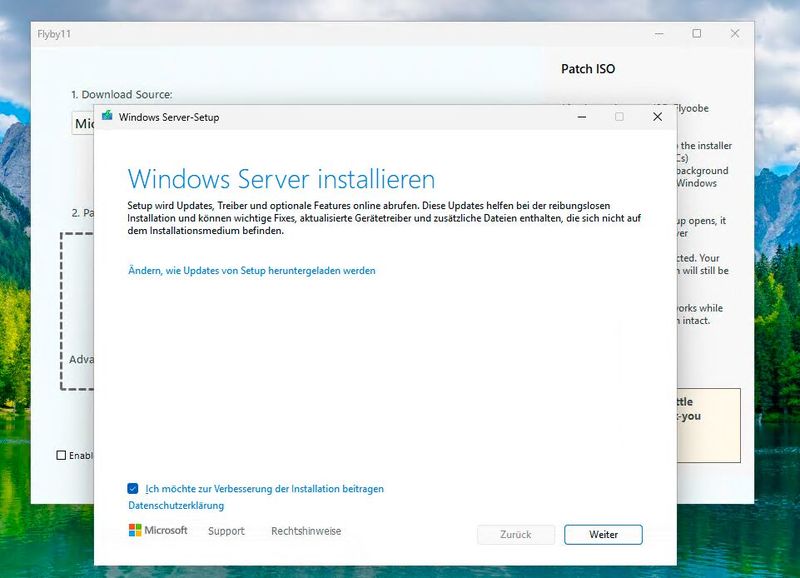
Task: Click the 1. Download Source label in Flyby11
Action: click(121, 94)
